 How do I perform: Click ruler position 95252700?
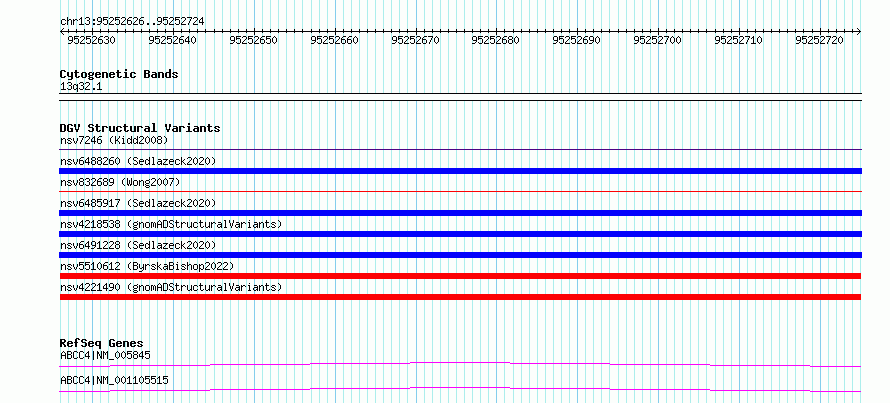(658, 40)
